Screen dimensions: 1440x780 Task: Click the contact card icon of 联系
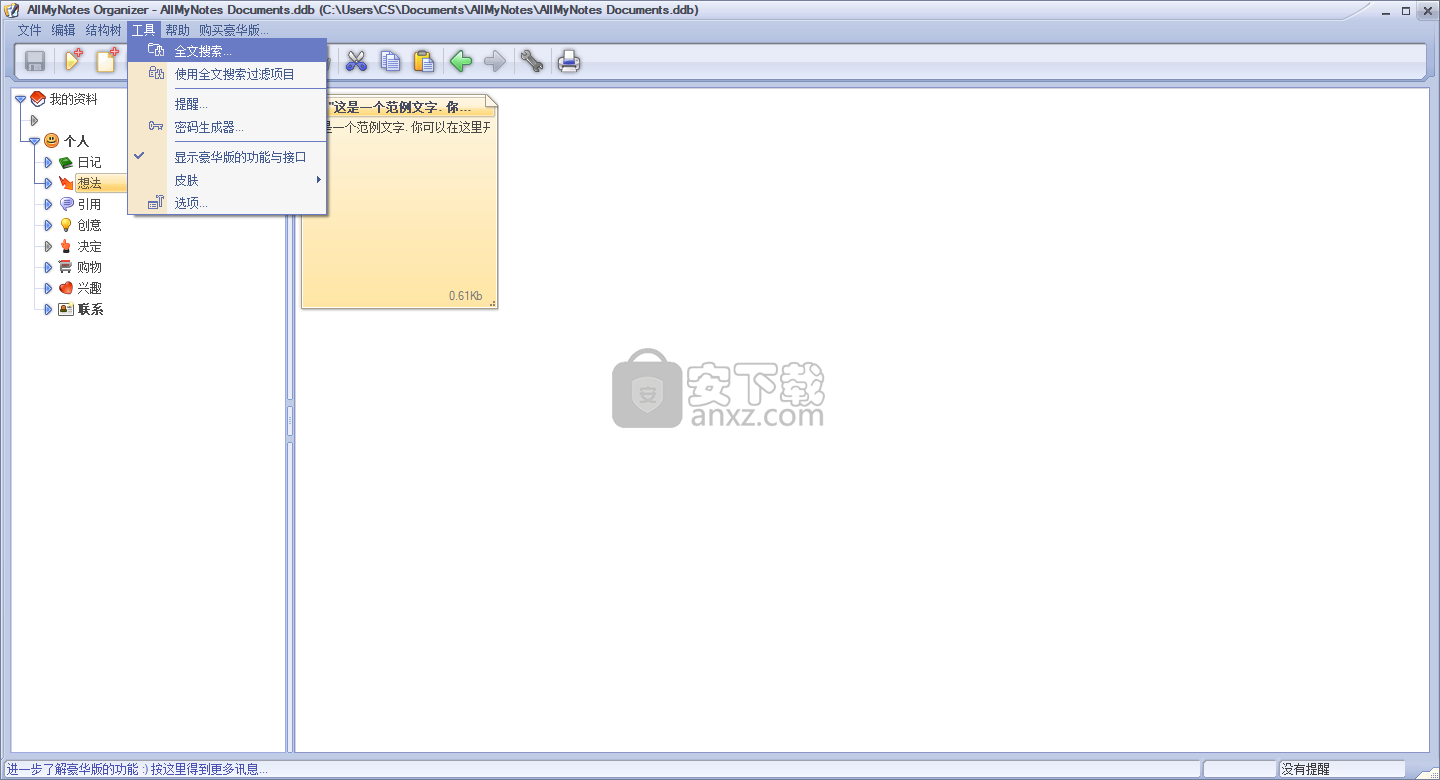[66, 309]
